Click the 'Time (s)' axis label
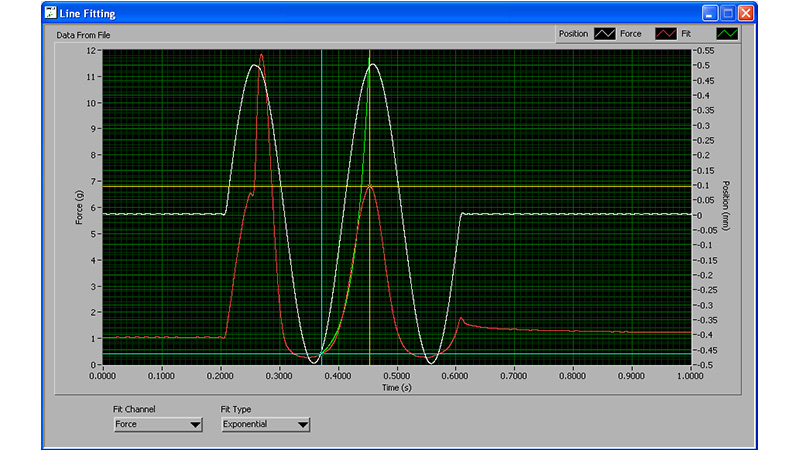This screenshot has height=450, width=800. pyautogui.click(x=396, y=388)
